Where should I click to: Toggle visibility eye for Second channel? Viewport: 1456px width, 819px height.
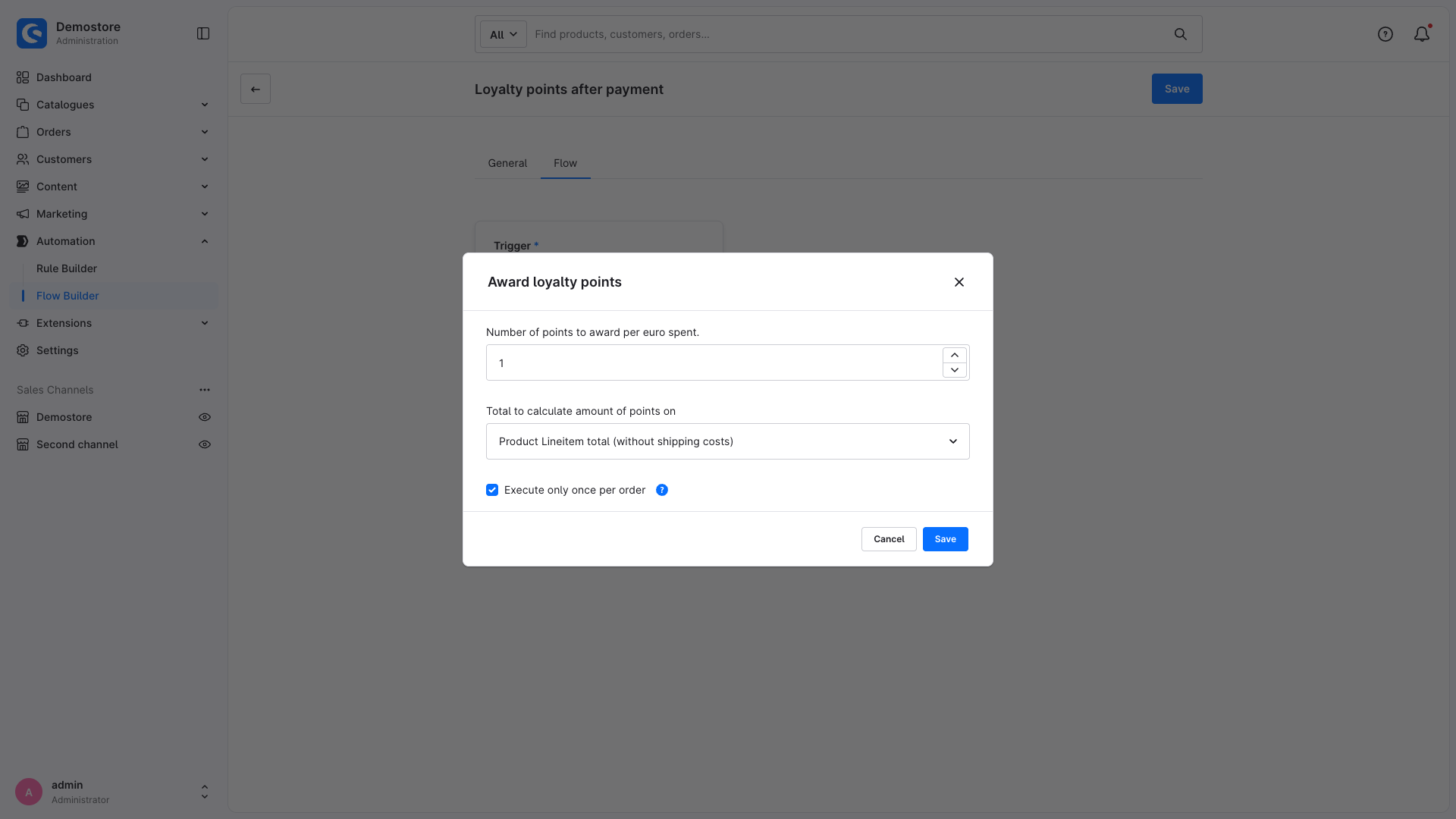[205, 444]
